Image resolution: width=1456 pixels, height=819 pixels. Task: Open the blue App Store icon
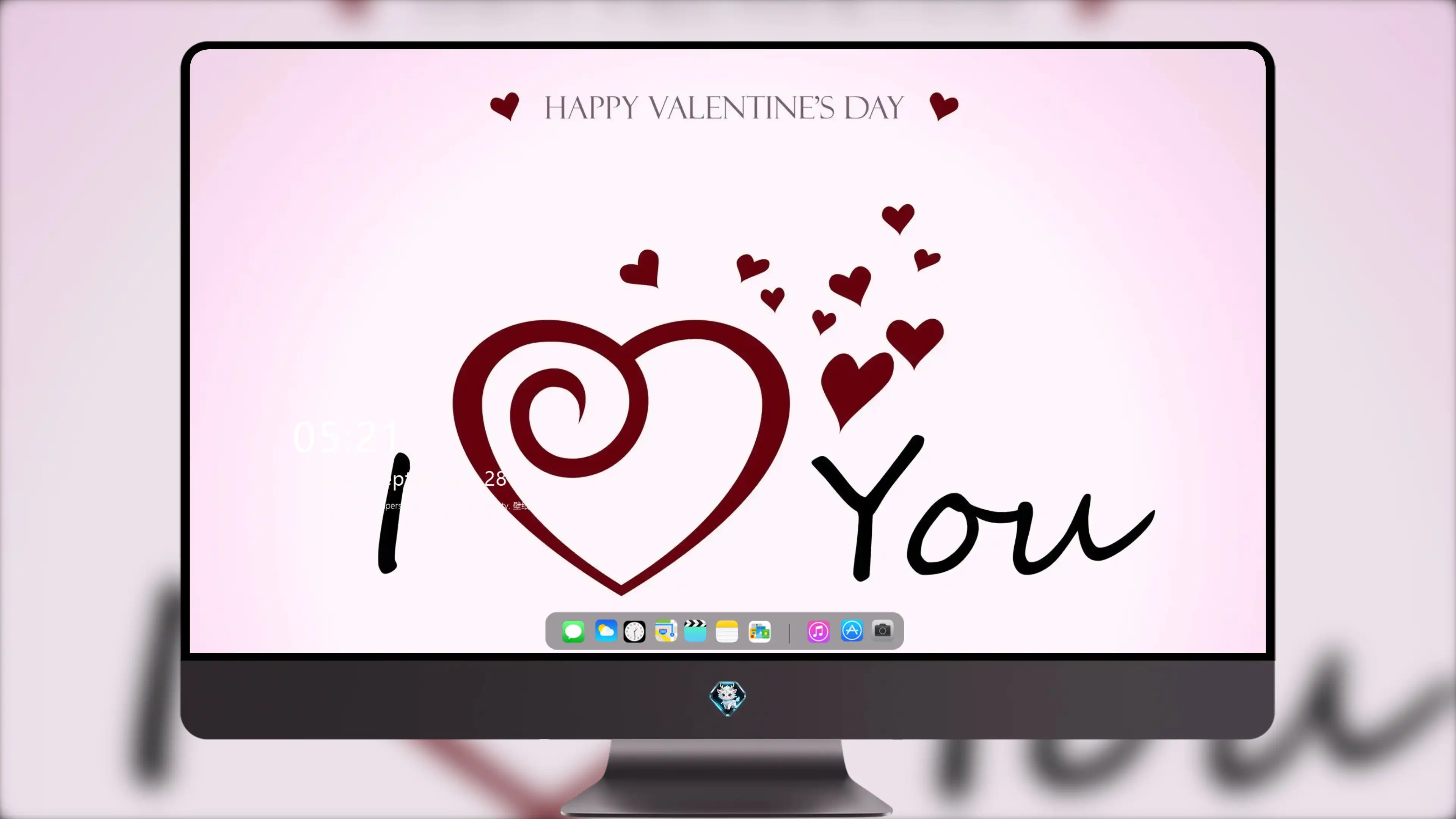click(x=852, y=630)
